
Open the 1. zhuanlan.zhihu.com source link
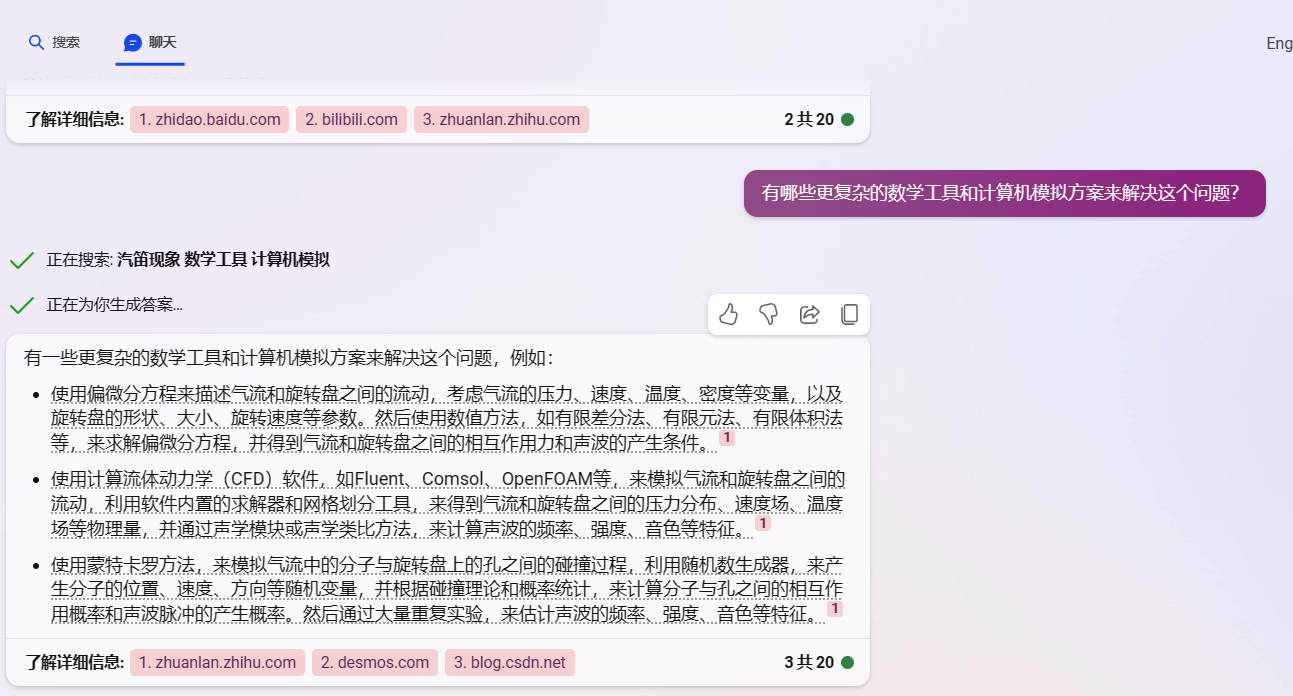pos(217,662)
